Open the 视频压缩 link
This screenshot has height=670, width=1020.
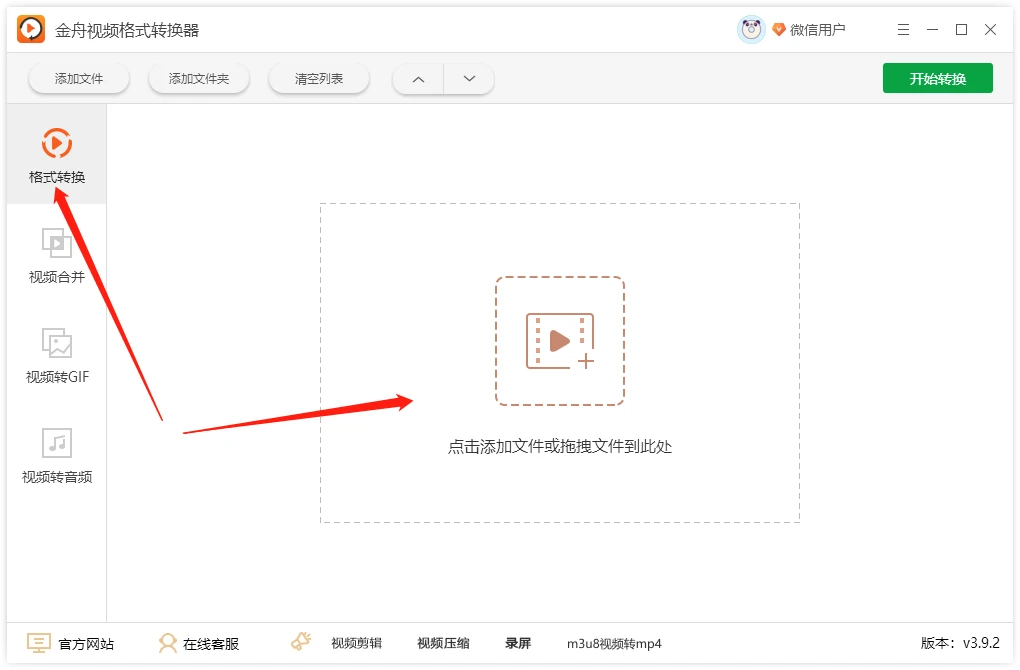tap(443, 643)
